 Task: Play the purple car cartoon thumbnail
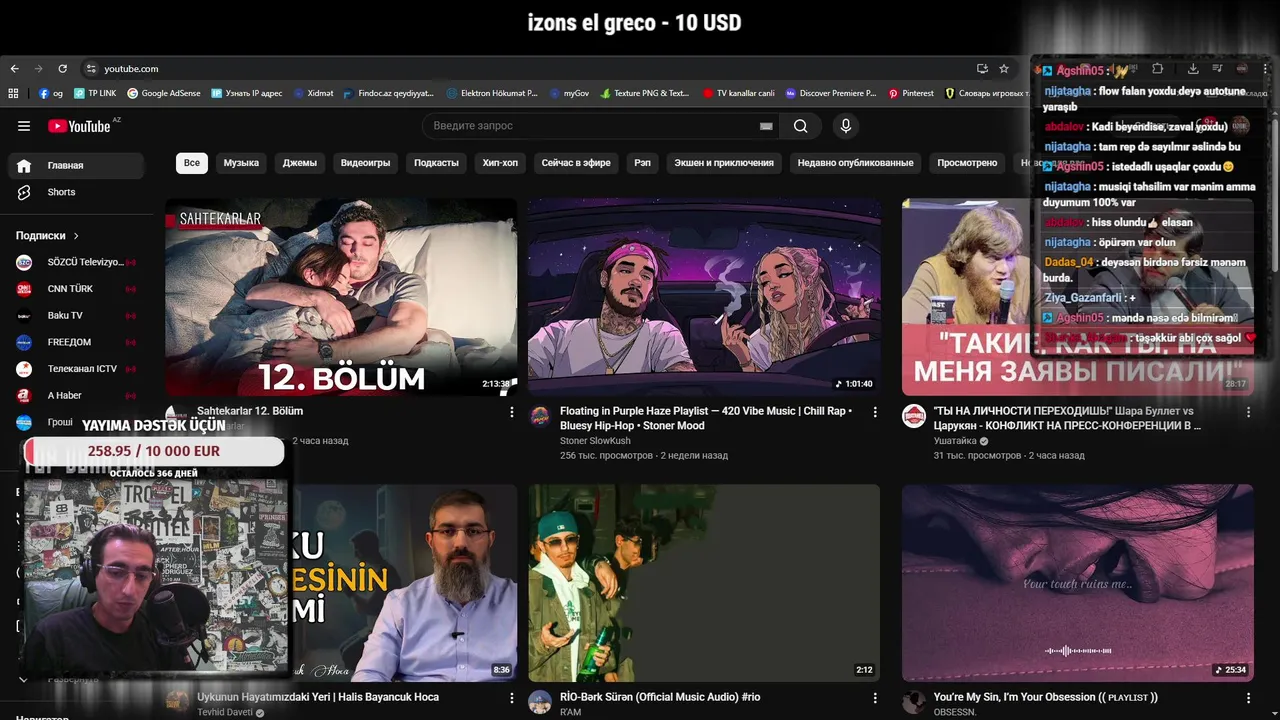tap(705, 297)
